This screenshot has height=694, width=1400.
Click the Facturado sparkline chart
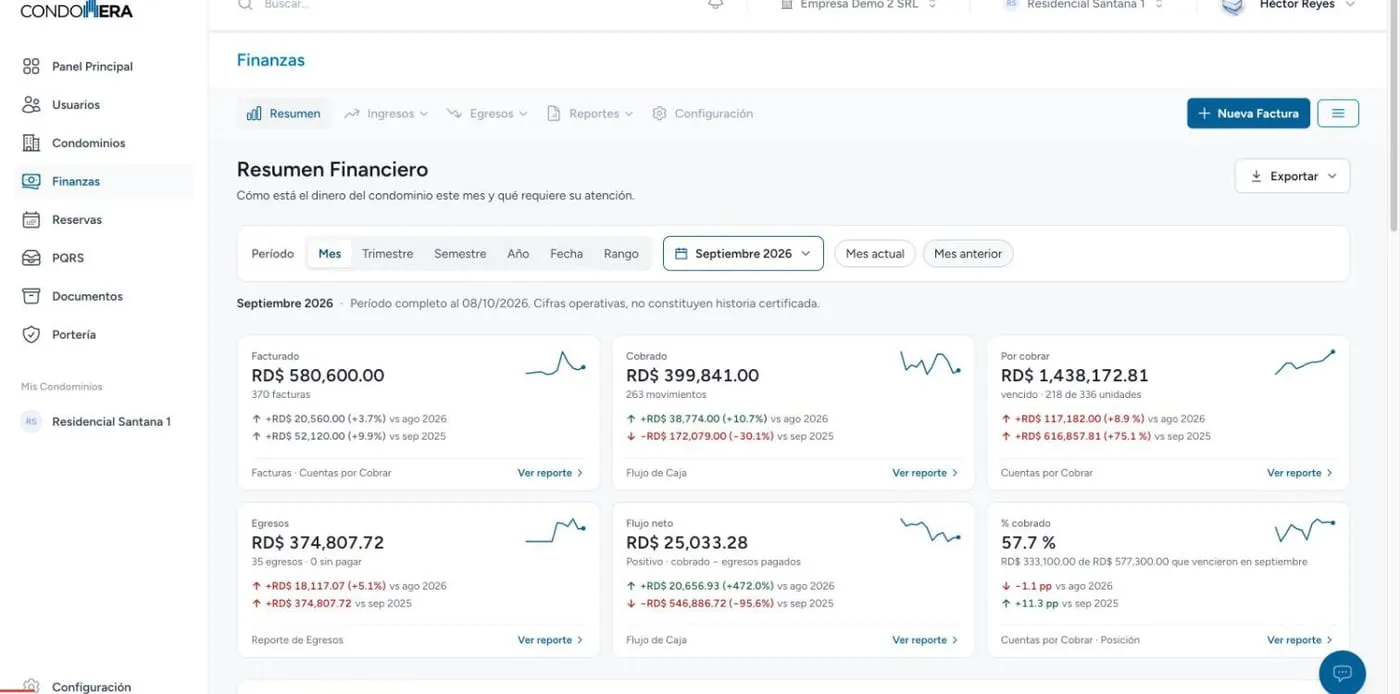point(556,365)
